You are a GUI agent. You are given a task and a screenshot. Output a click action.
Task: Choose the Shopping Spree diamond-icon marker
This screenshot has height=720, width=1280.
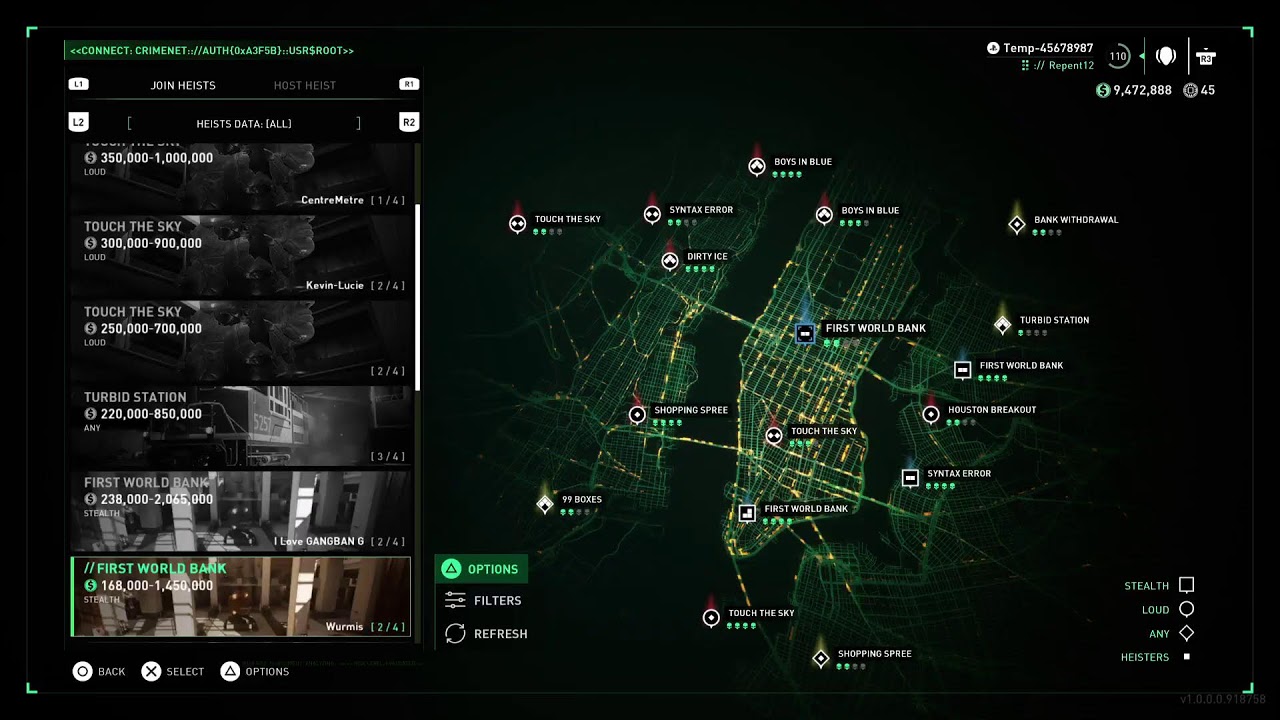[x=821, y=658]
